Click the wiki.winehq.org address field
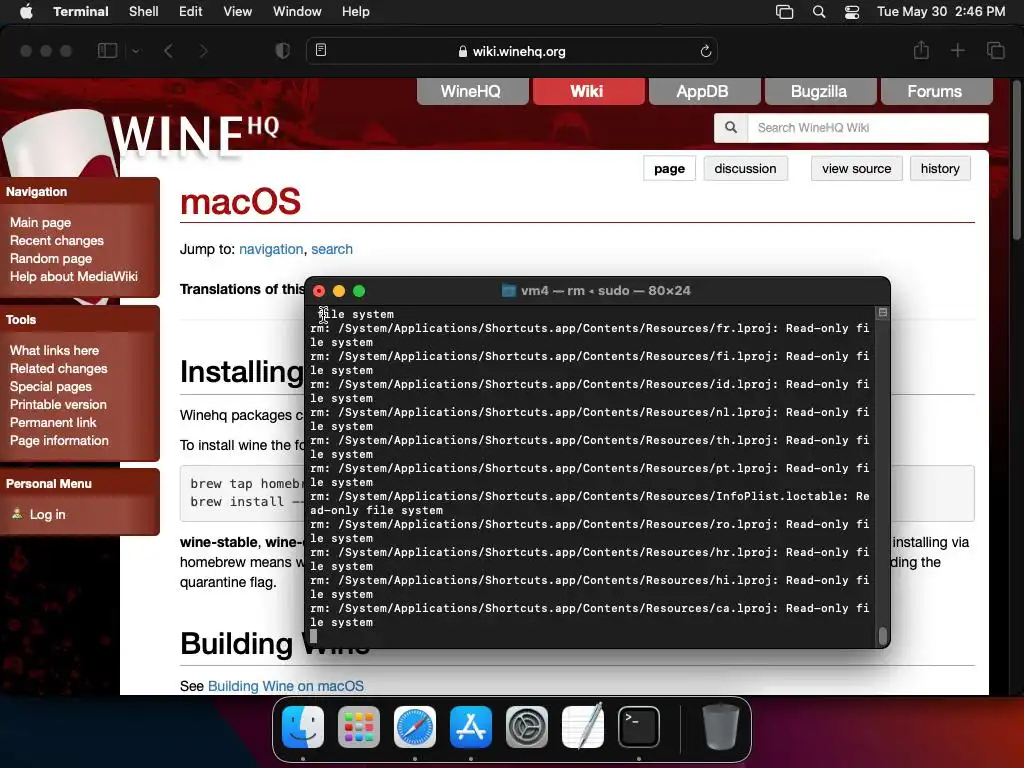Viewport: 1024px width, 768px height. point(512,51)
